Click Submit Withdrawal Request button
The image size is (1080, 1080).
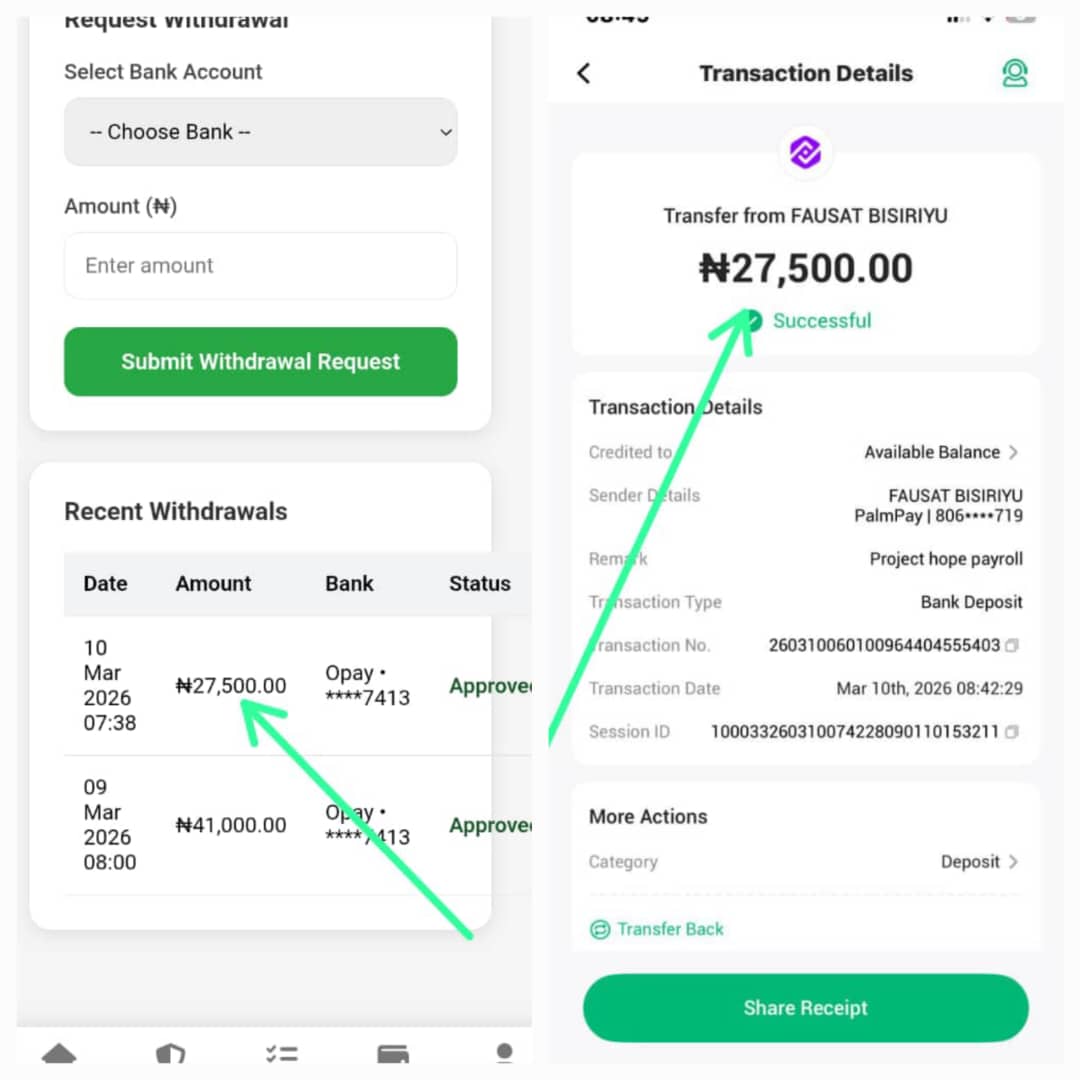[261, 362]
